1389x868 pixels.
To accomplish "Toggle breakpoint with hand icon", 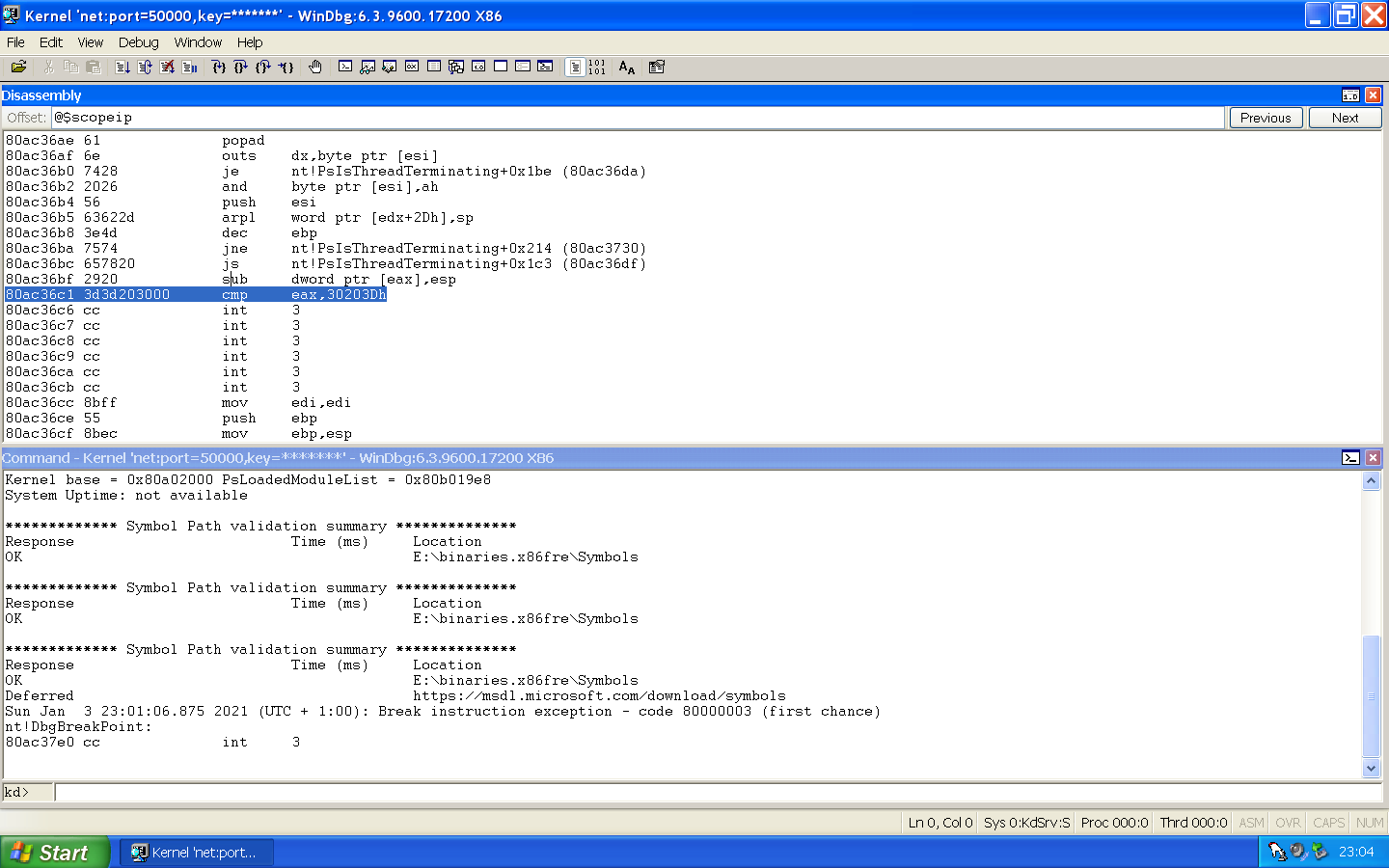I will [x=315, y=67].
